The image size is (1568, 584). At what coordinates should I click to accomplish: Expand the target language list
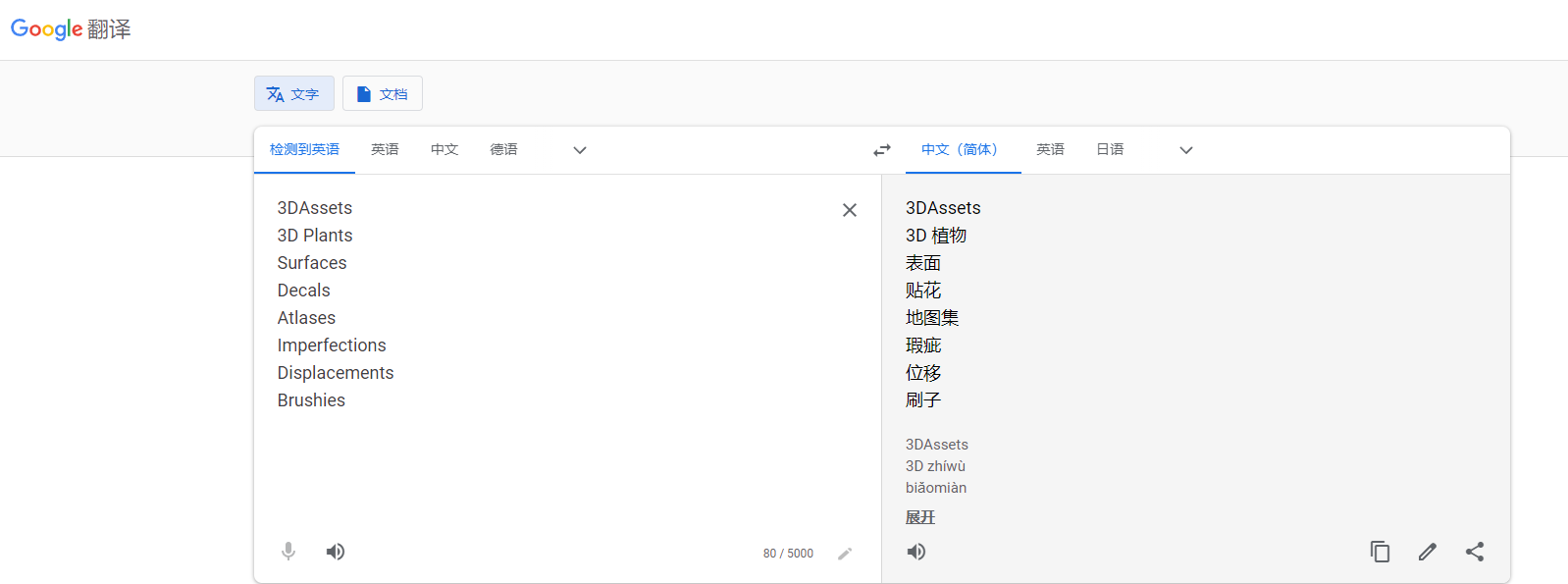point(1185,150)
